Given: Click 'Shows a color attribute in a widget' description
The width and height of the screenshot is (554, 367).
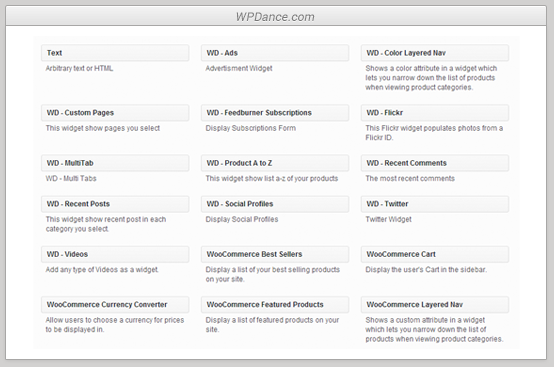Looking at the screenshot, I should [x=431, y=78].
